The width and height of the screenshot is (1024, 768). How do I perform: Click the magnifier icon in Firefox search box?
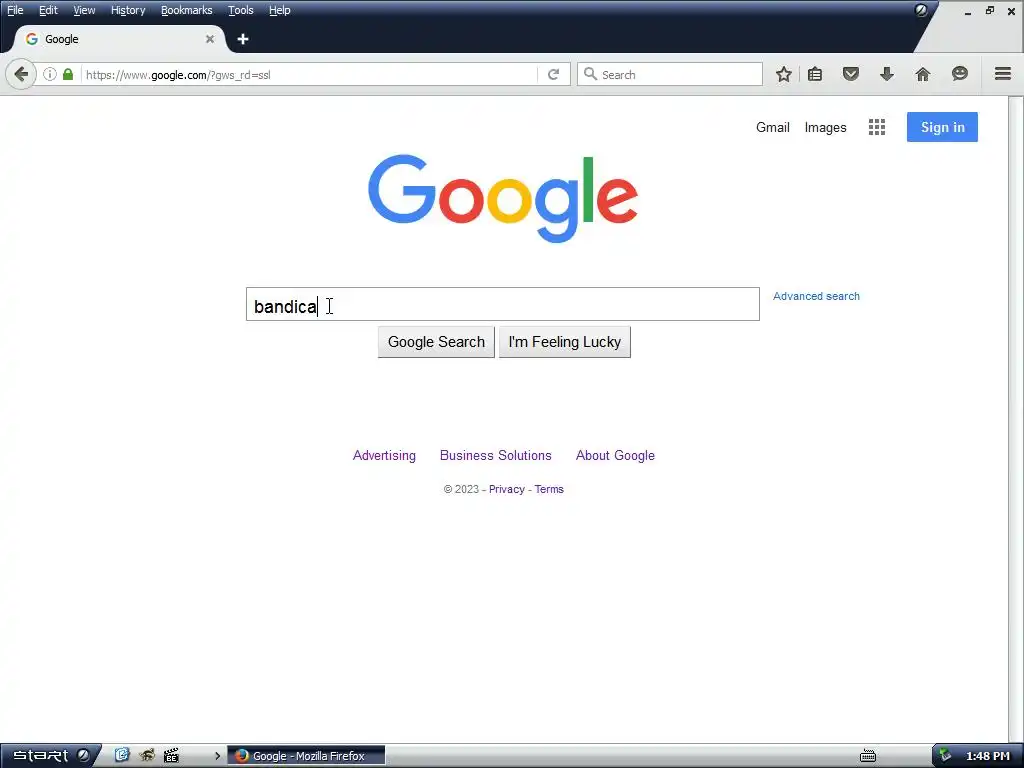tap(590, 74)
